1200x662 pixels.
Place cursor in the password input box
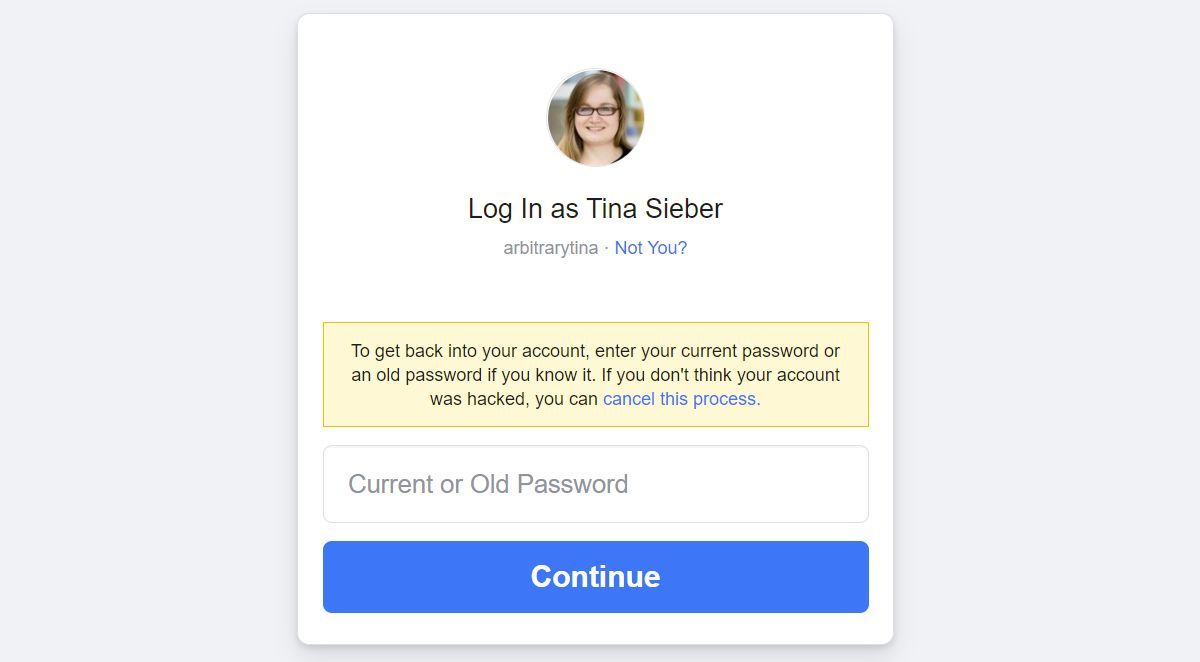click(x=595, y=484)
